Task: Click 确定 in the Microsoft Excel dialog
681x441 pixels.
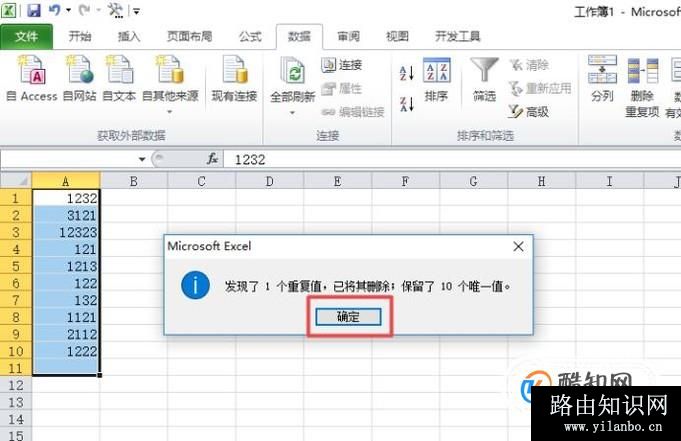Action: 348,317
